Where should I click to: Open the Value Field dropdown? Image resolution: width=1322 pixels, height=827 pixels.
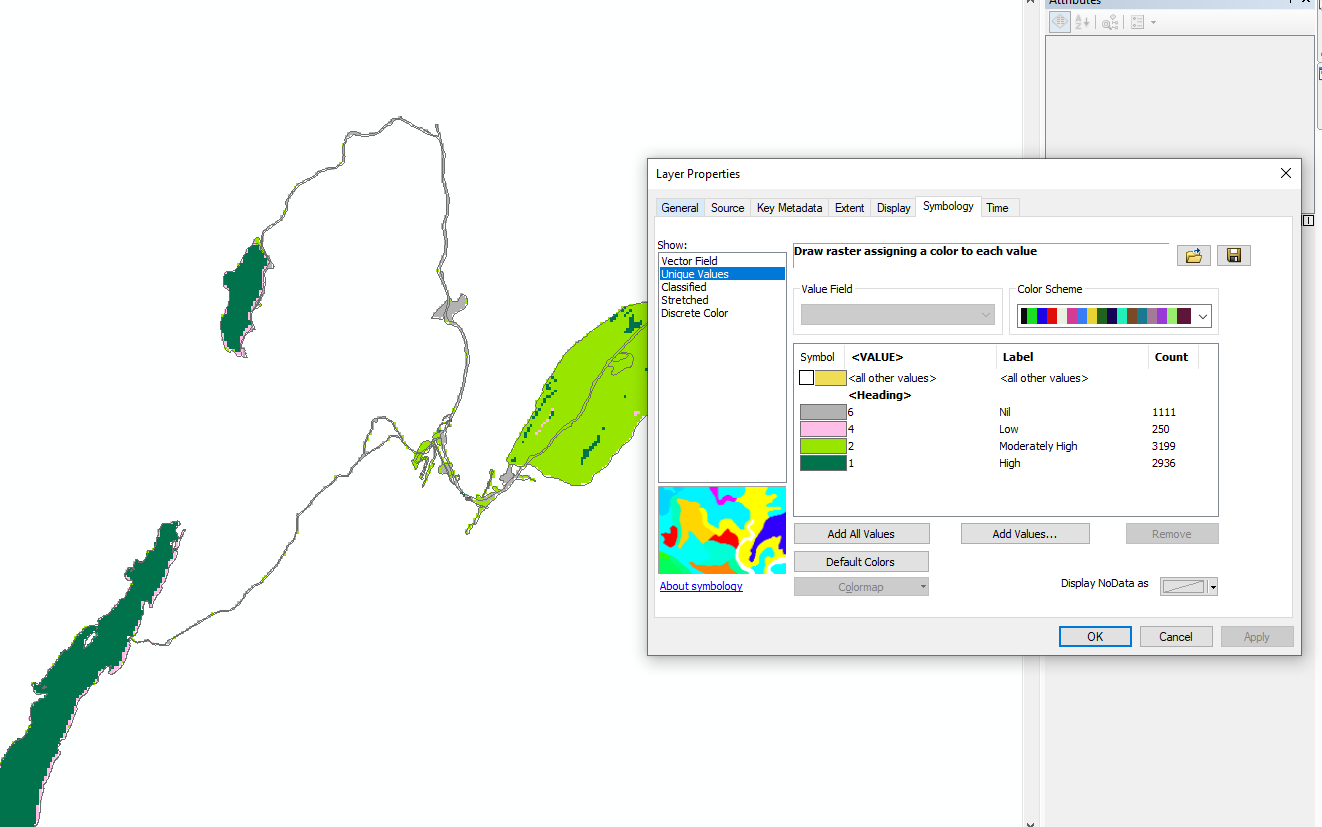898,315
